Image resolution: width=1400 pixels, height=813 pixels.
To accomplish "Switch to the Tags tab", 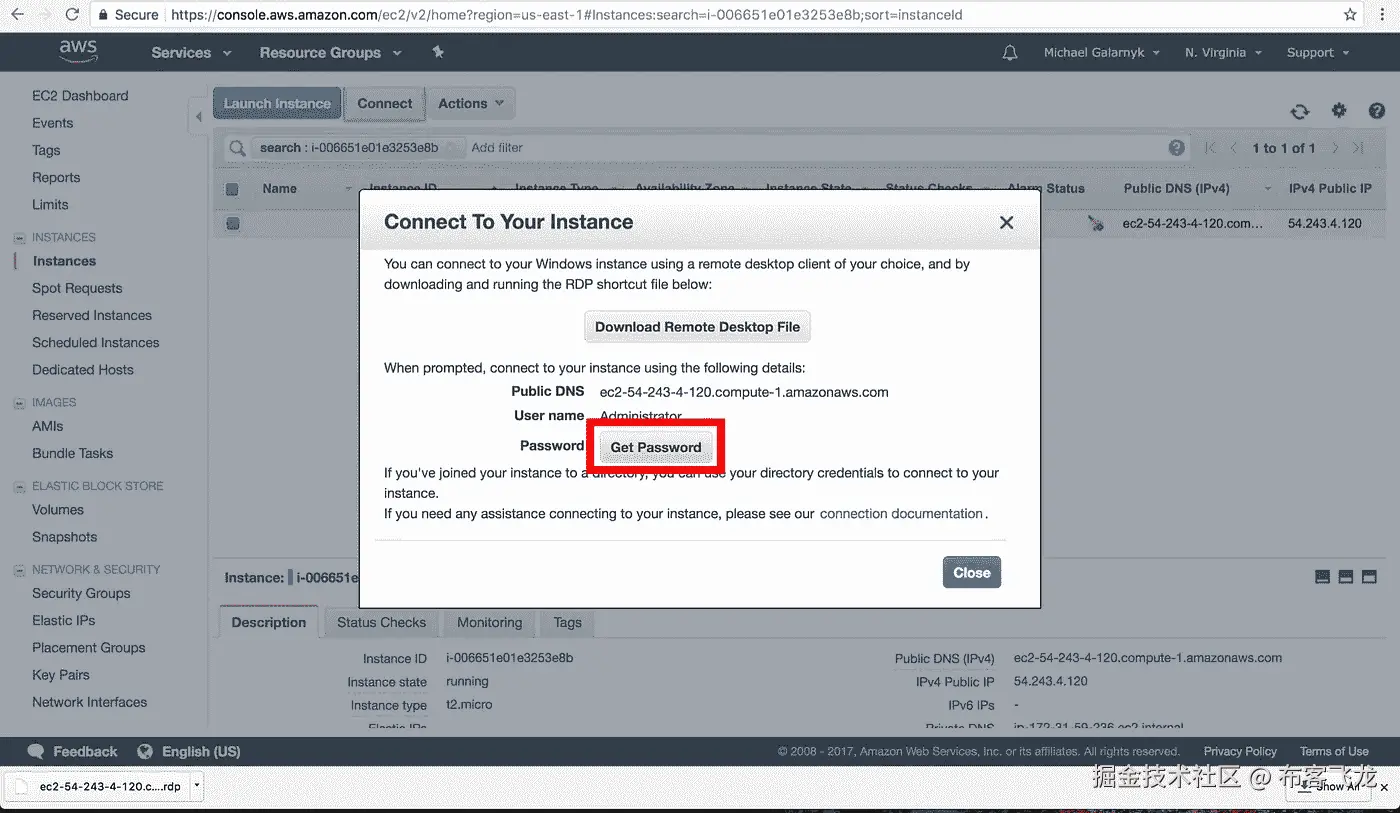I will (x=567, y=622).
